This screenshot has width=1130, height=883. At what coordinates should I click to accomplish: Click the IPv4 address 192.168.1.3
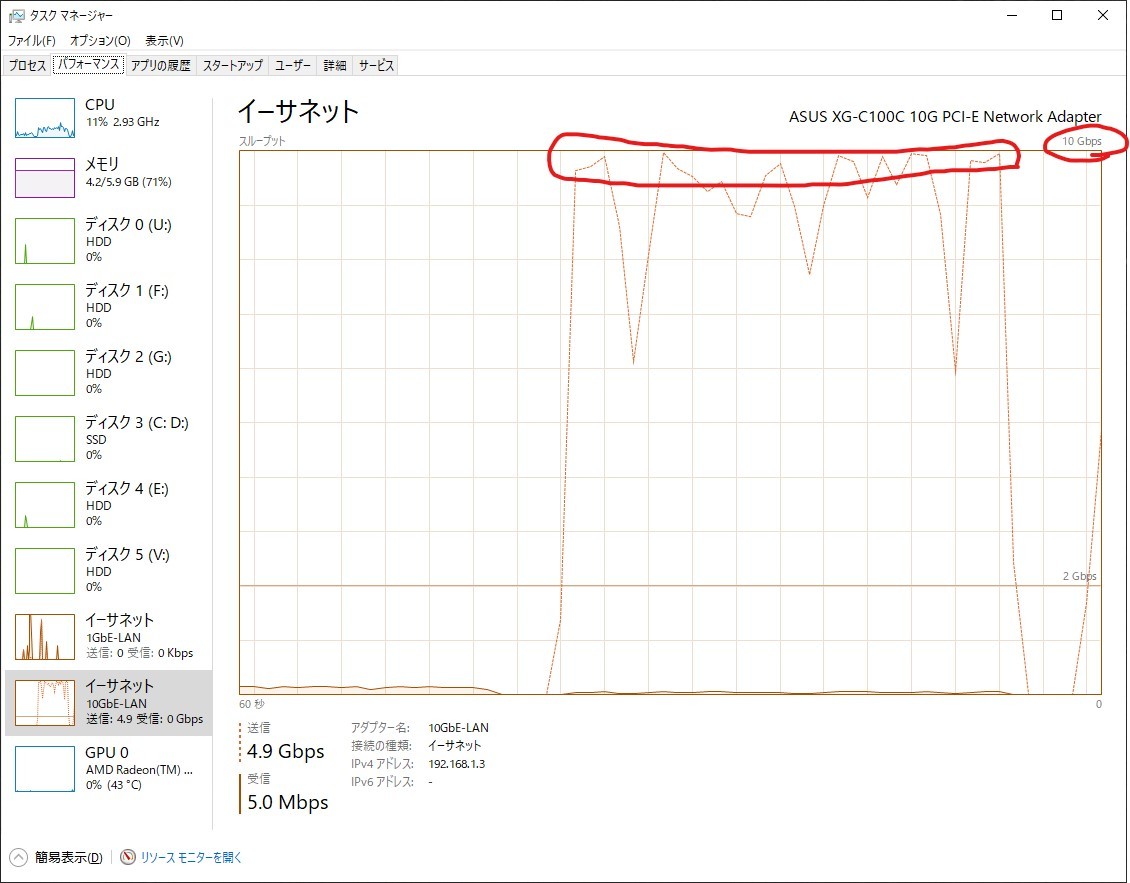pyautogui.click(x=457, y=764)
